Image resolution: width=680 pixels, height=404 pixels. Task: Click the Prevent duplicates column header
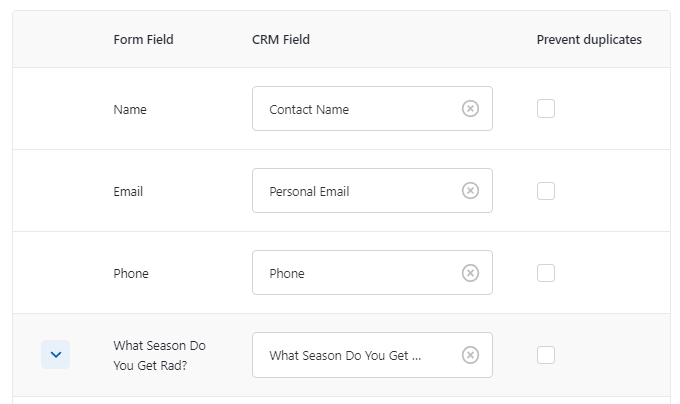pyautogui.click(x=589, y=40)
